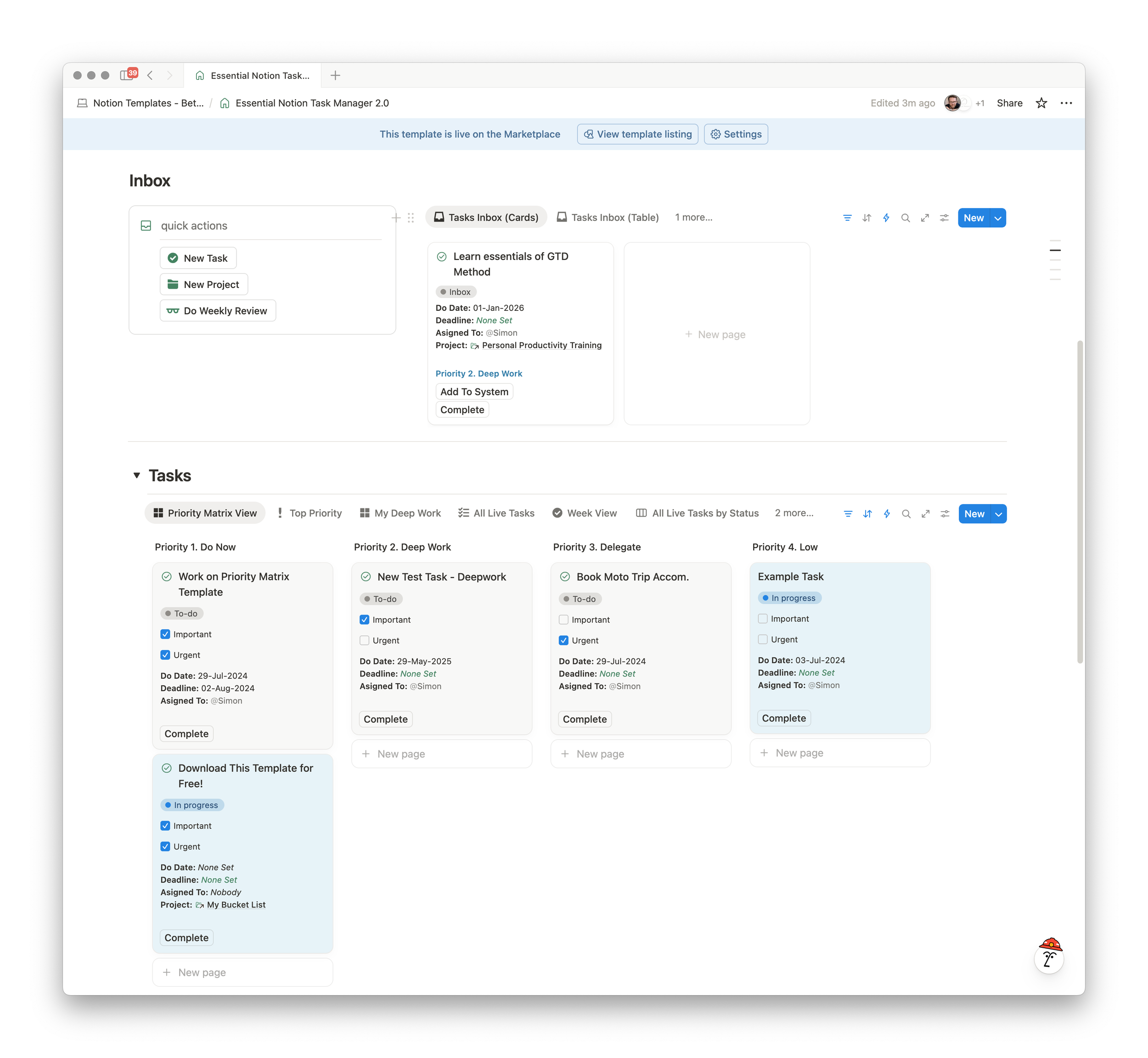Open automations lightning icon in Inbox toolbar
The height and width of the screenshot is (1058, 1148).
[886, 218]
